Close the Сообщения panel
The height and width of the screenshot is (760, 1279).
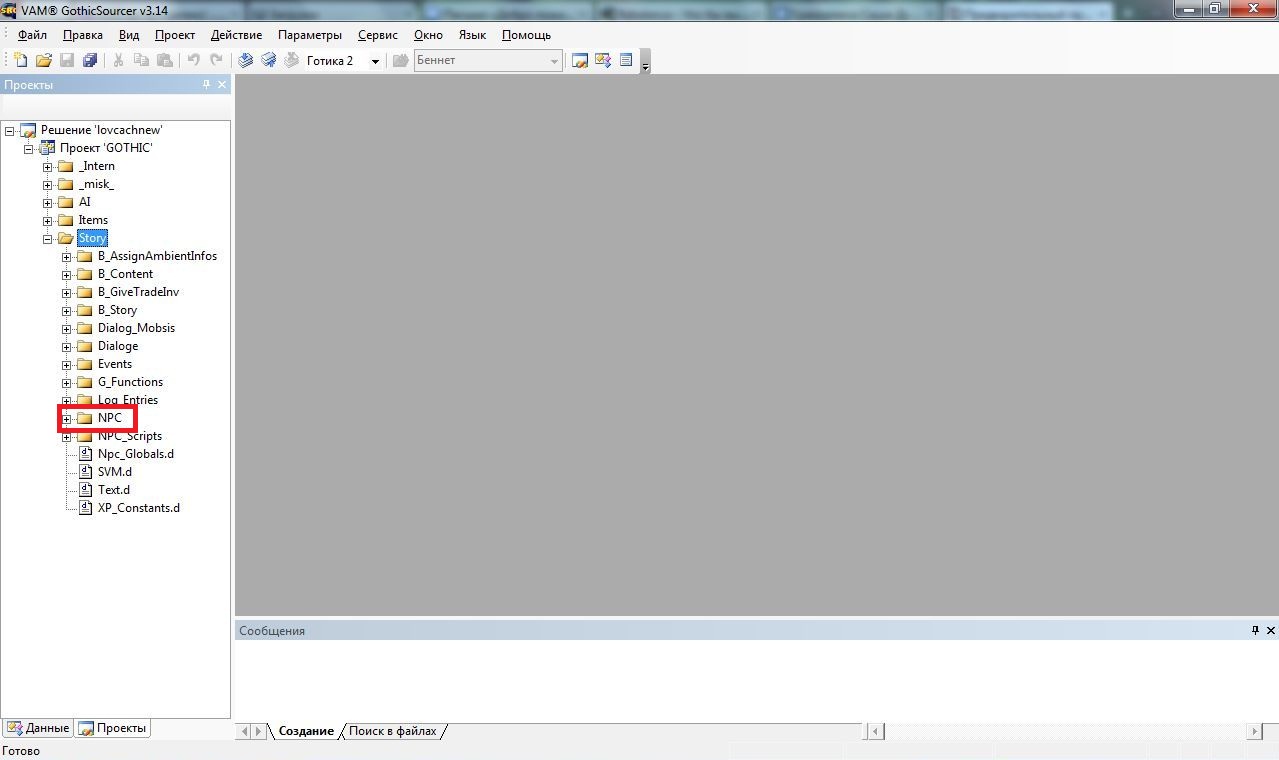coord(1271,631)
